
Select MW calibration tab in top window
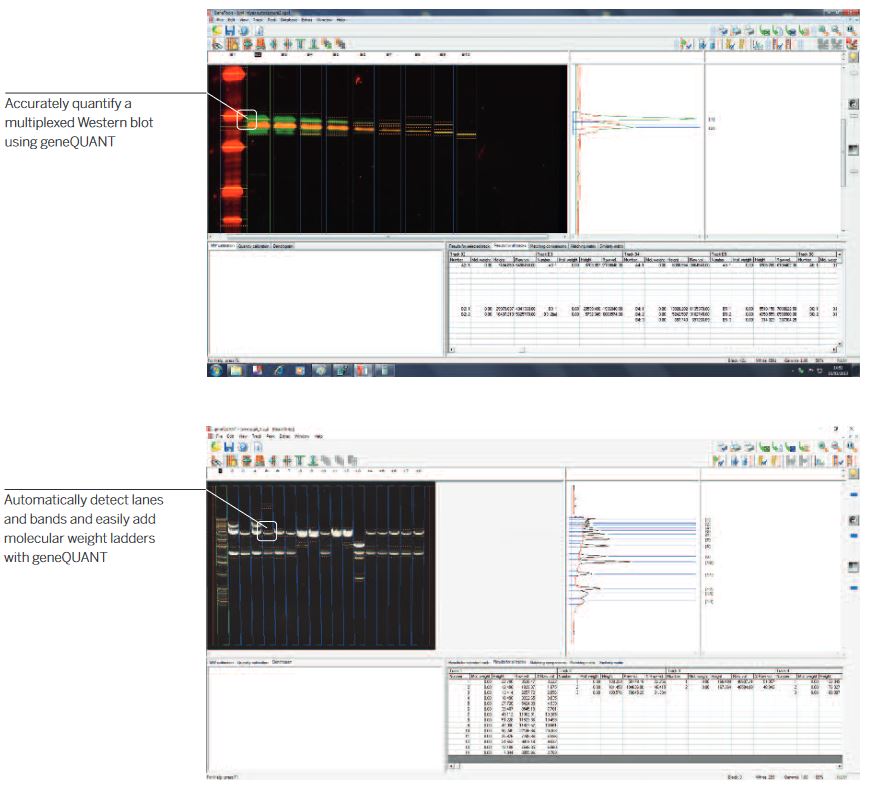pos(220,245)
